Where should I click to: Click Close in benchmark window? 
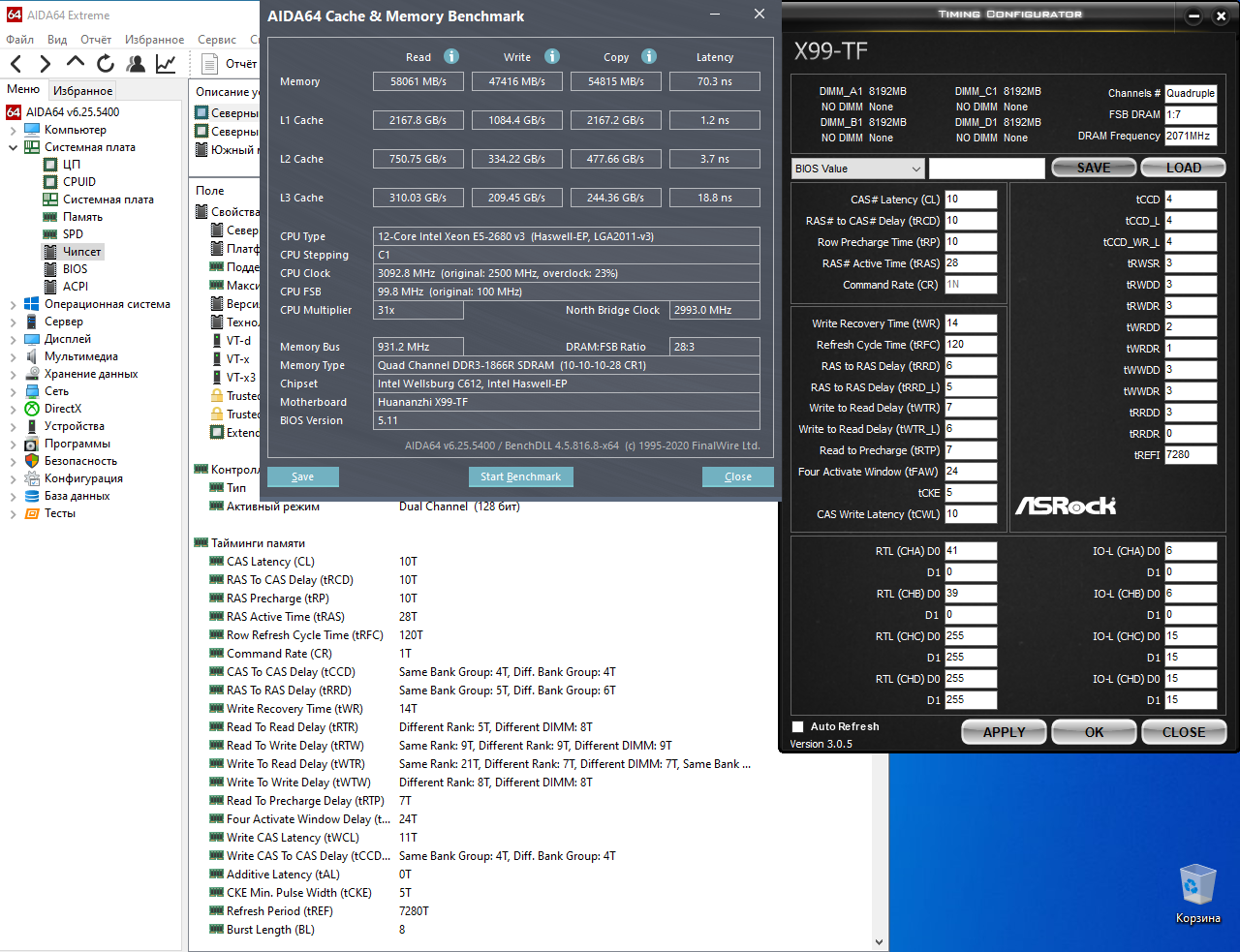pos(738,476)
